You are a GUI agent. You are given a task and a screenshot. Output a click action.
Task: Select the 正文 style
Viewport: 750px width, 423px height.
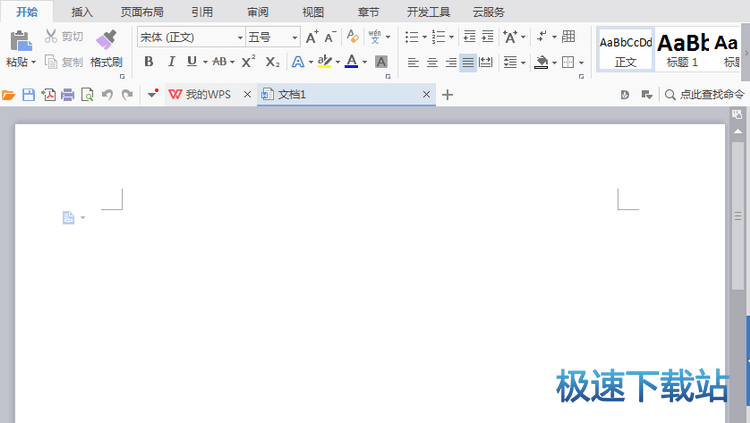[x=626, y=50]
